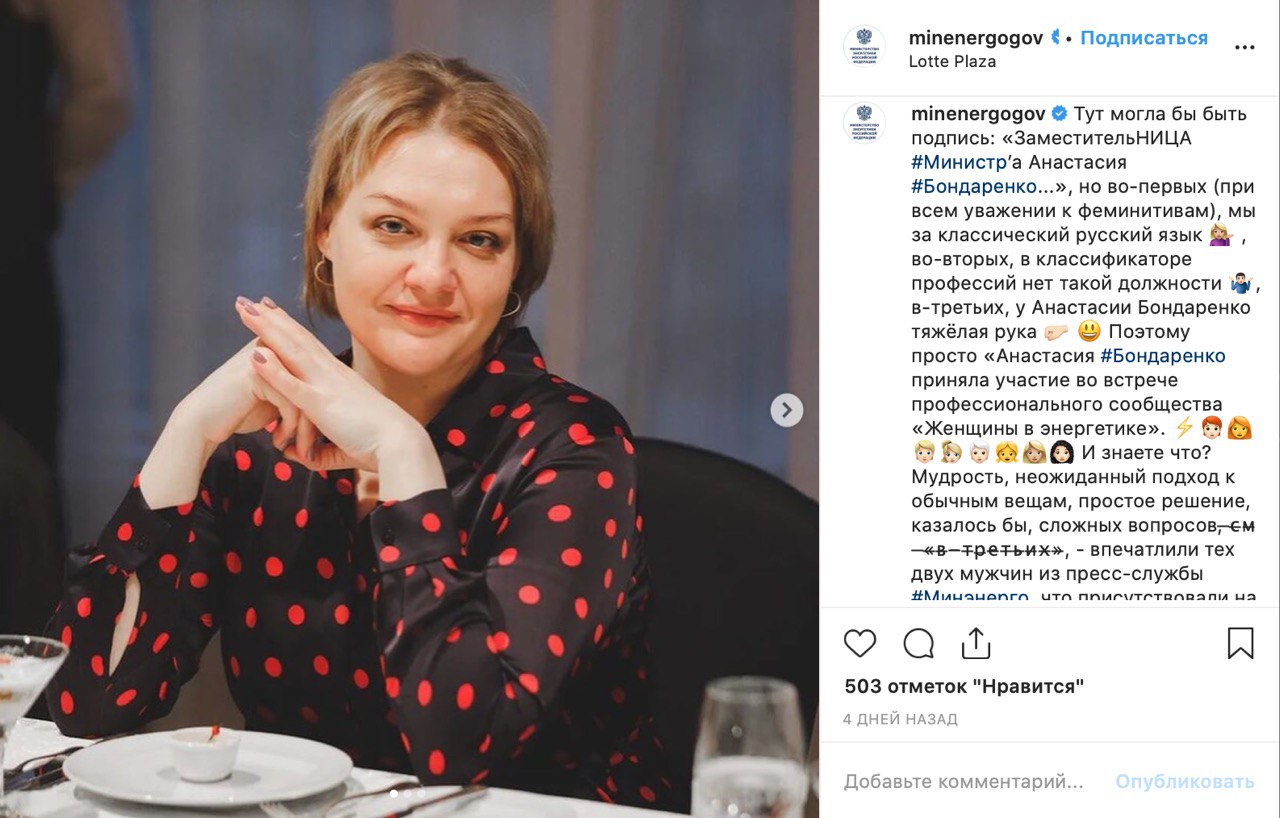This screenshot has width=1280, height=818.
Task: Post the comment with Опубликовать
Action: [x=1185, y=781]
